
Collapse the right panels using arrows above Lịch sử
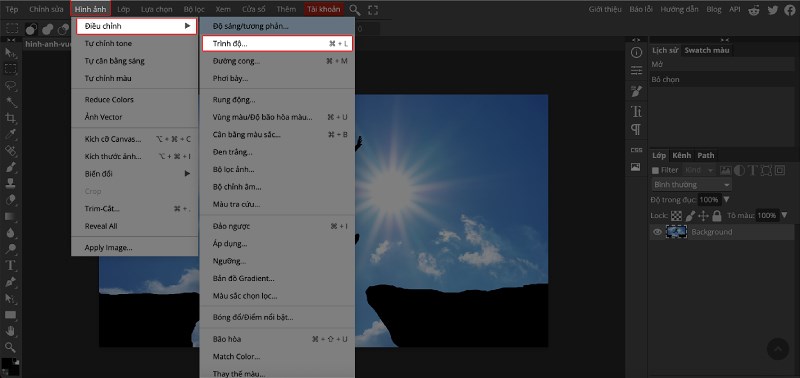click(725, 40)
